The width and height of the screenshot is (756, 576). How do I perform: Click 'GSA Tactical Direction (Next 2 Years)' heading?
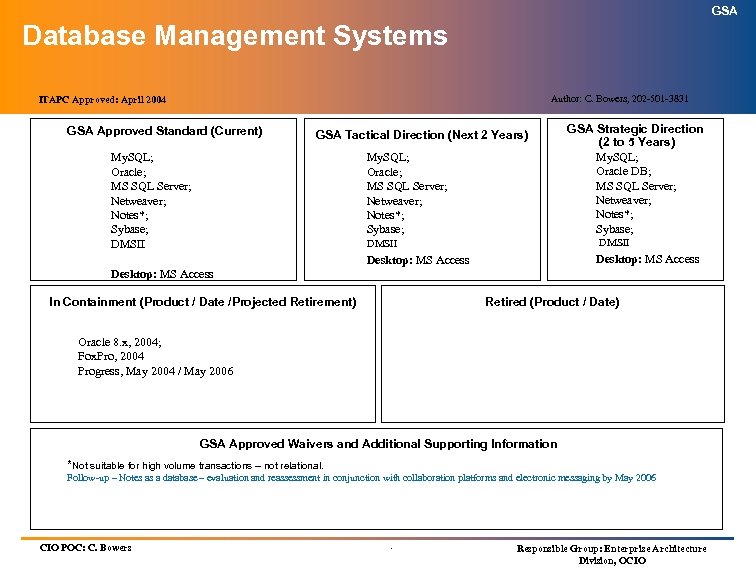point(422,135)
